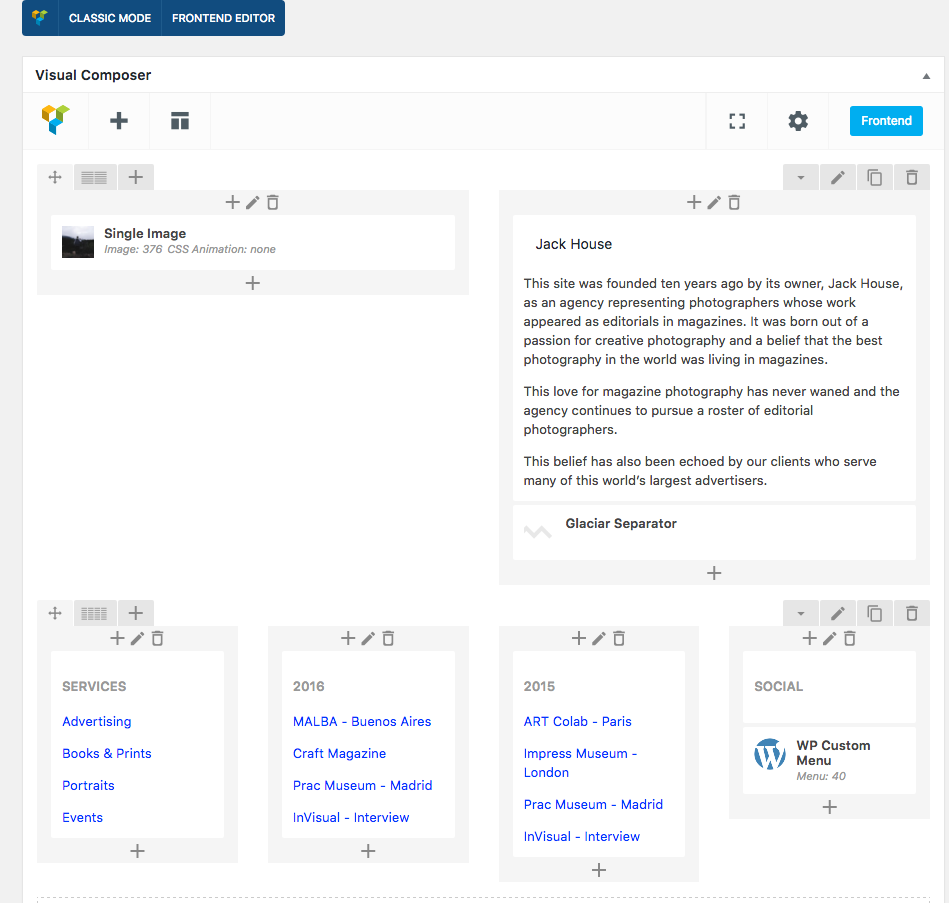
Task: Edit the second row with pencil
Action: pyautogui.click(x=838, y=613)
